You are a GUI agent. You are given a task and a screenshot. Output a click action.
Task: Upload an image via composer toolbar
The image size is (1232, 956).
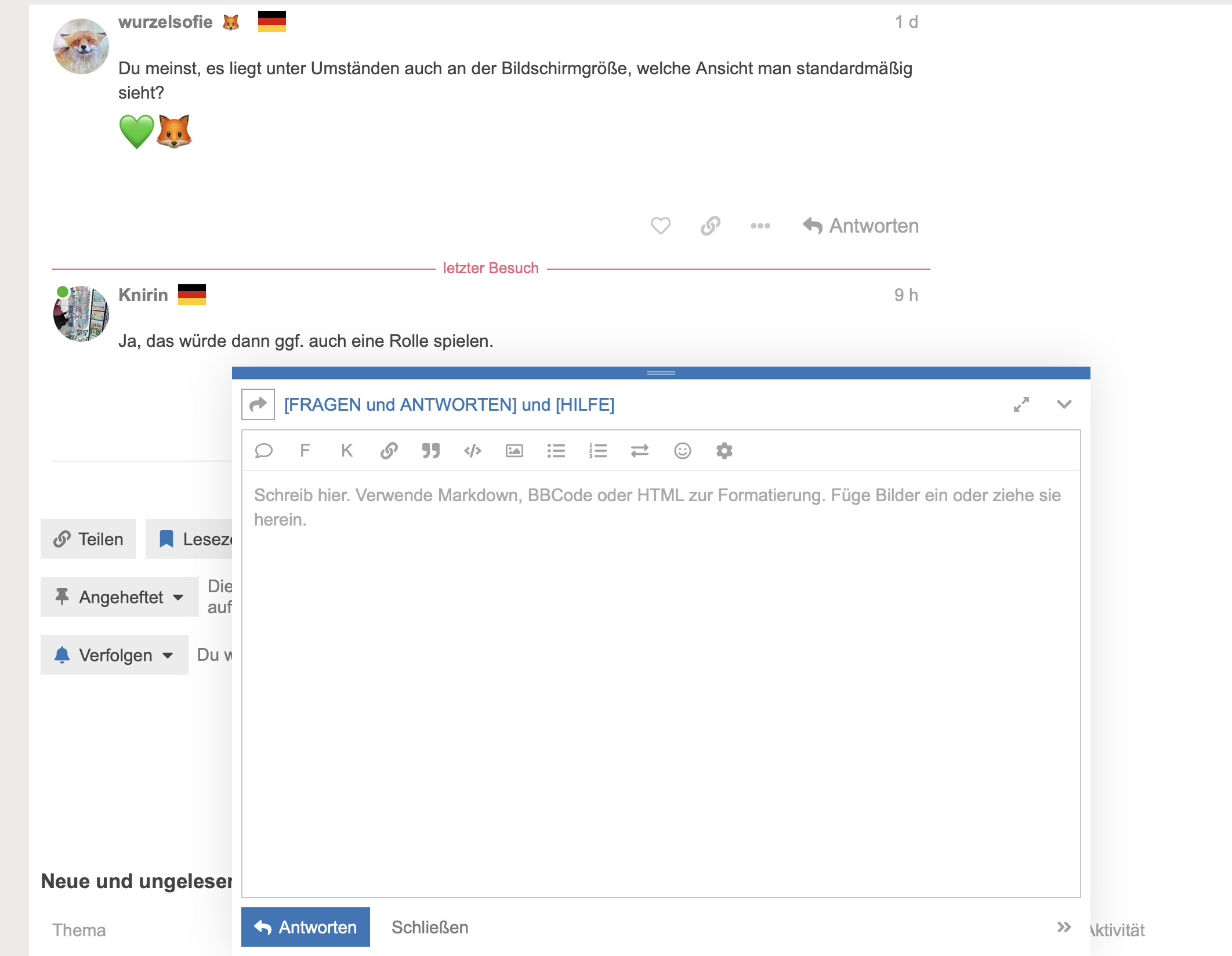[514, 451]
